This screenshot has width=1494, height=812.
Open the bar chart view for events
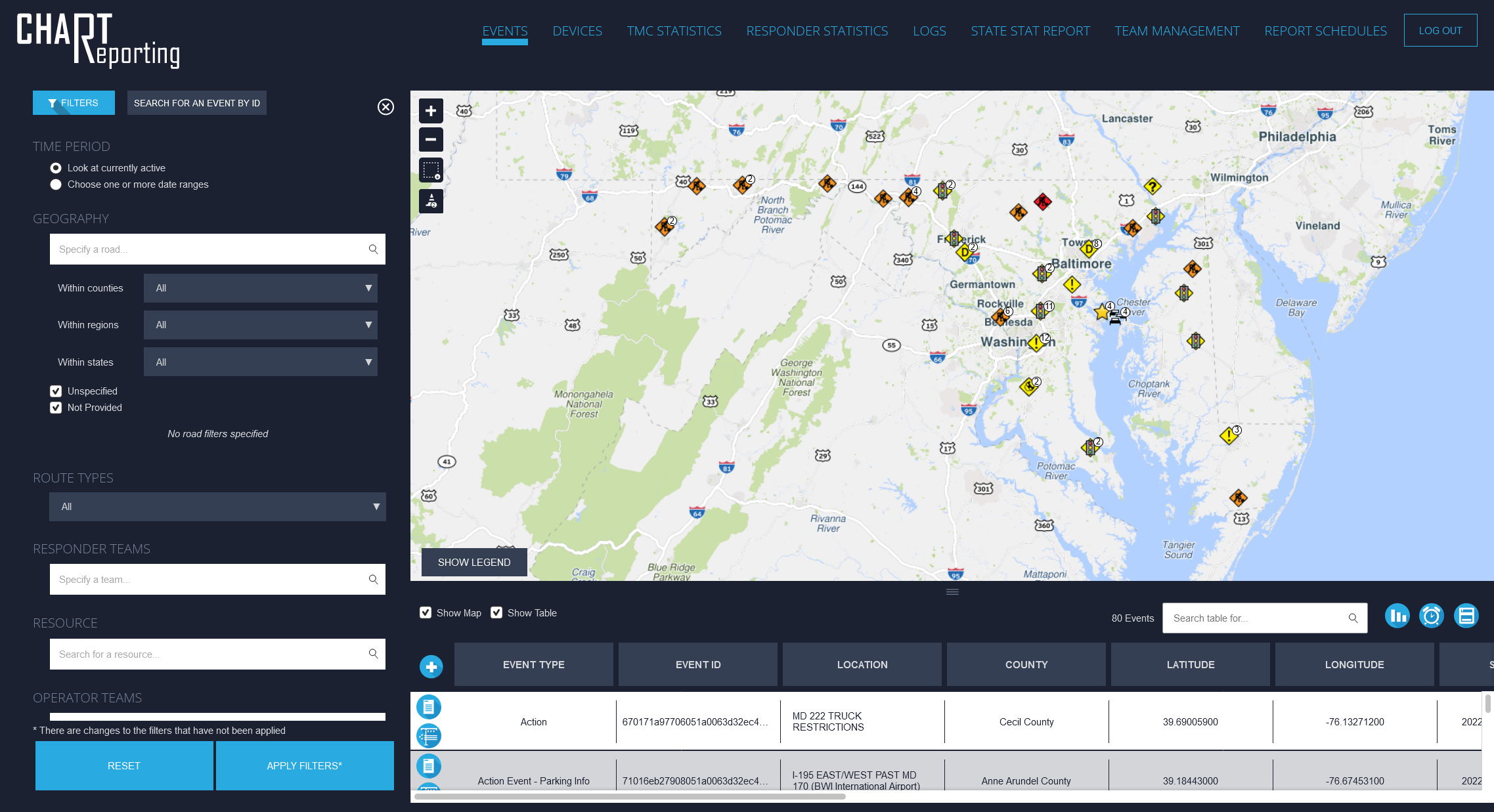[x=1397, y=616]
